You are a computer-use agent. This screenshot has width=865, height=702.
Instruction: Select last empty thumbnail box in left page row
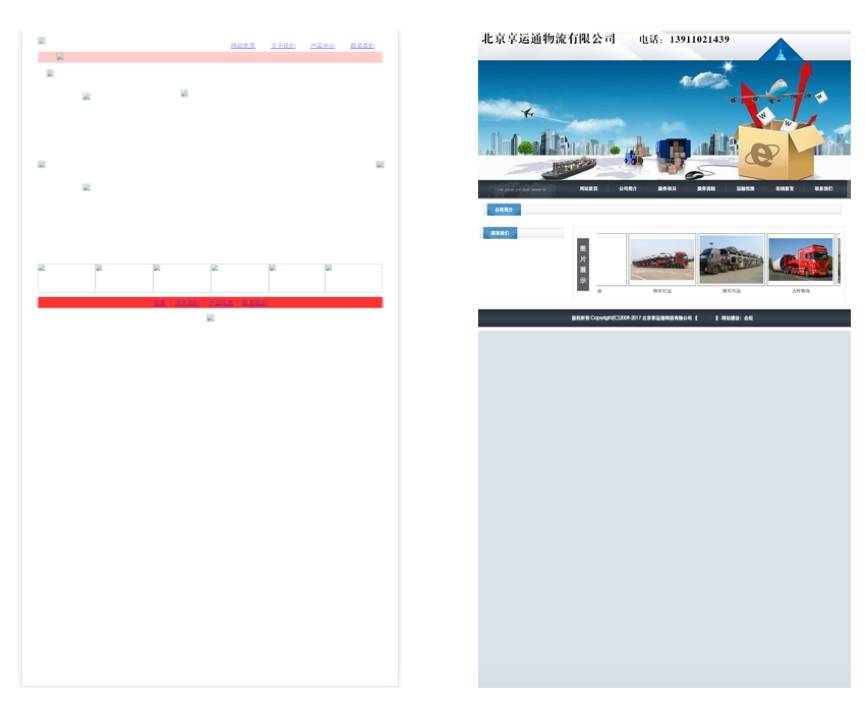(353, 278)
